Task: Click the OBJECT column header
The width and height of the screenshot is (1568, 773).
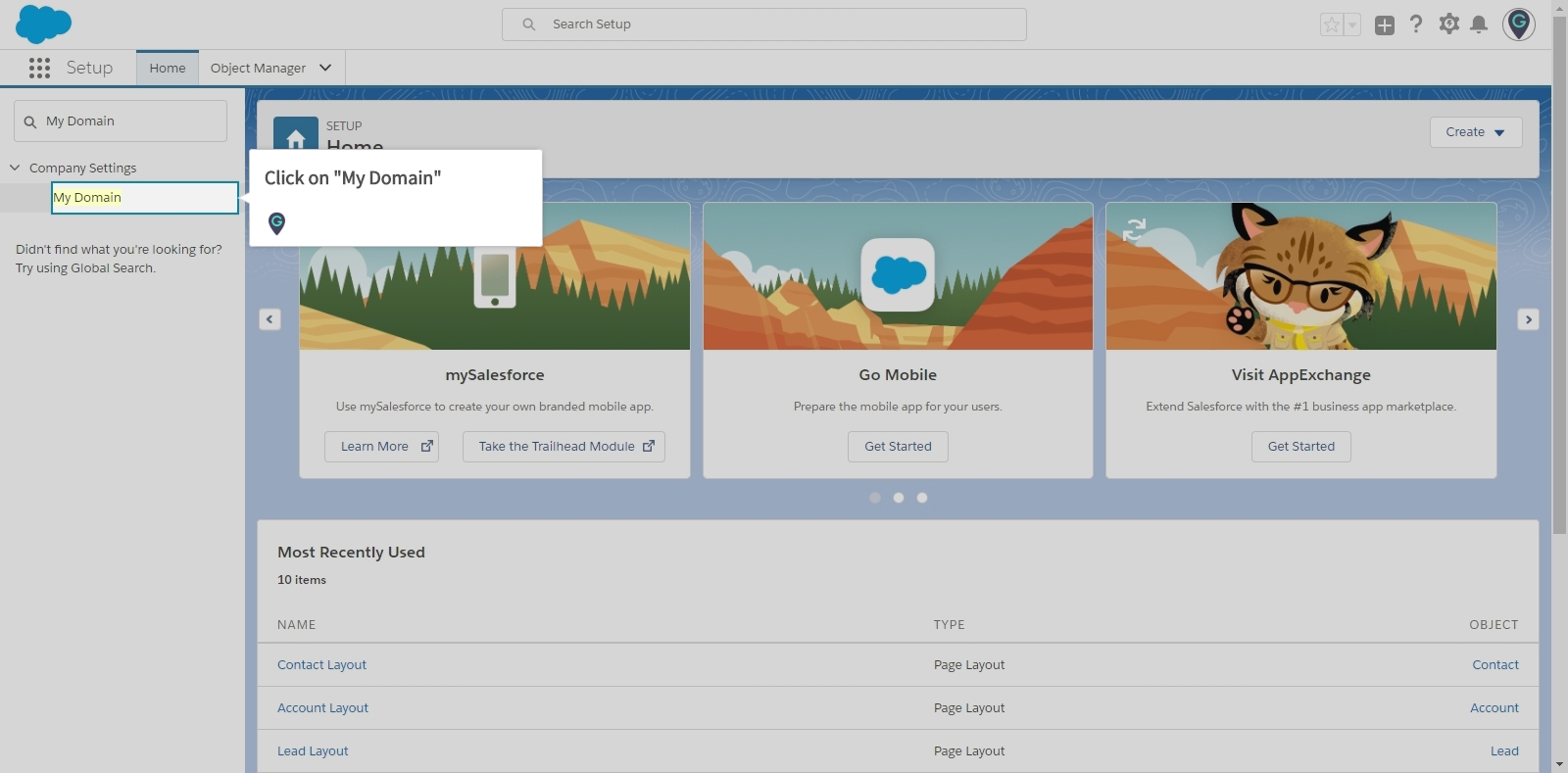Action: click(1494, 624)
